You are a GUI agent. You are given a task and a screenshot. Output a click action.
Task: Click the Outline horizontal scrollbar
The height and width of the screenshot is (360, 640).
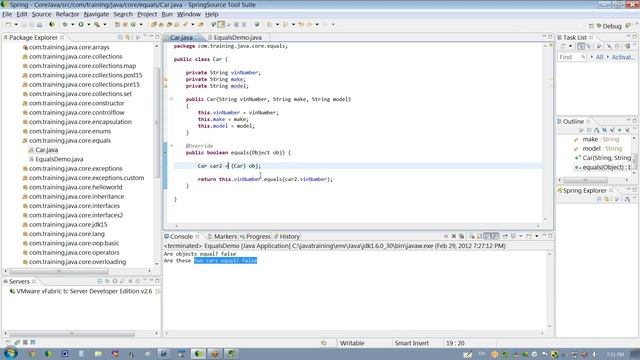pos(585,180)
